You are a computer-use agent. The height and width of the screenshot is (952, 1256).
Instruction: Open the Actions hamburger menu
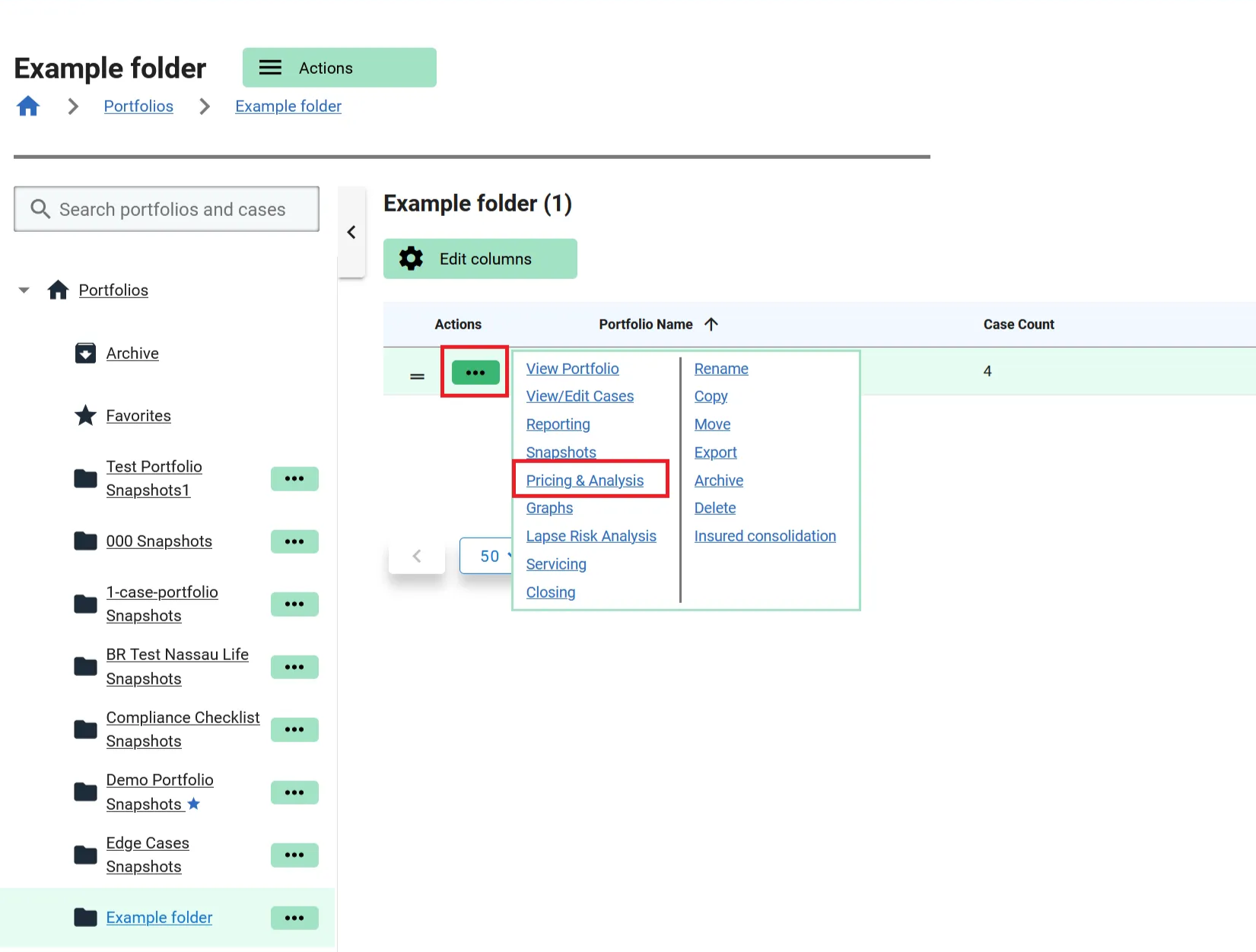[x=339, y=68]
